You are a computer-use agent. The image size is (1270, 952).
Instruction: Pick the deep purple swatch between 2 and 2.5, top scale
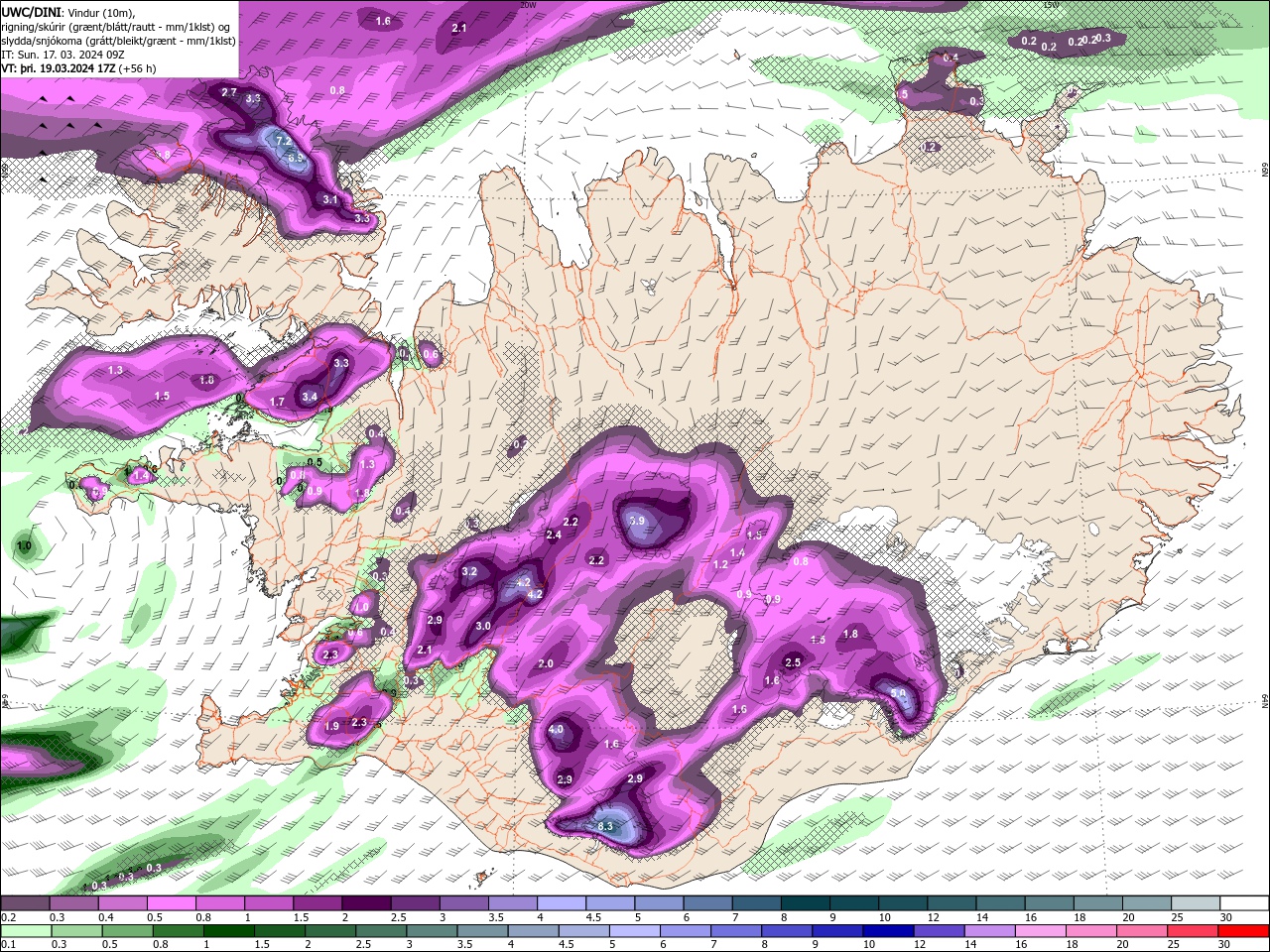366,903
